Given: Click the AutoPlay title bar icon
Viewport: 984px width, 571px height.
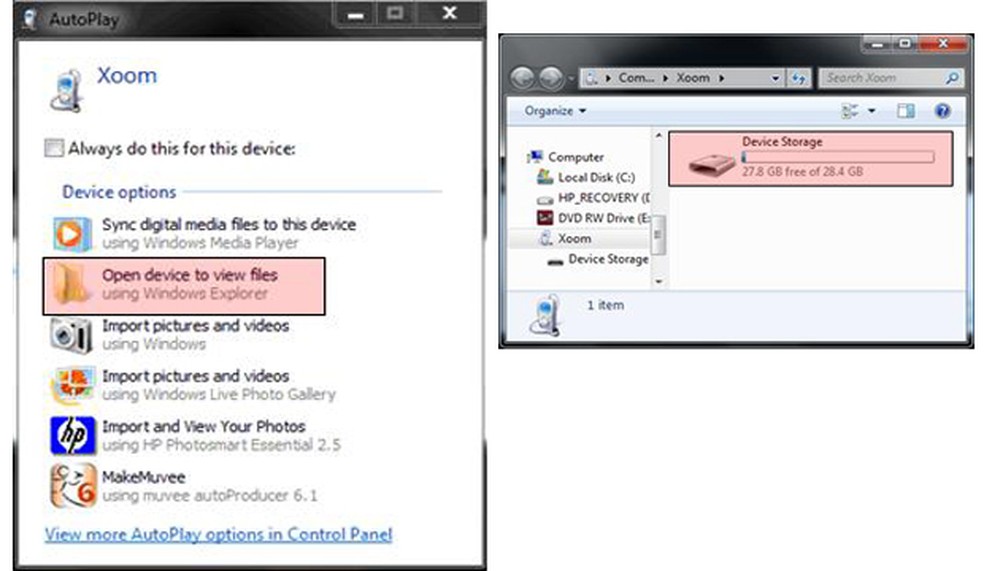Looking at the screenshot, I should (29, 19).
